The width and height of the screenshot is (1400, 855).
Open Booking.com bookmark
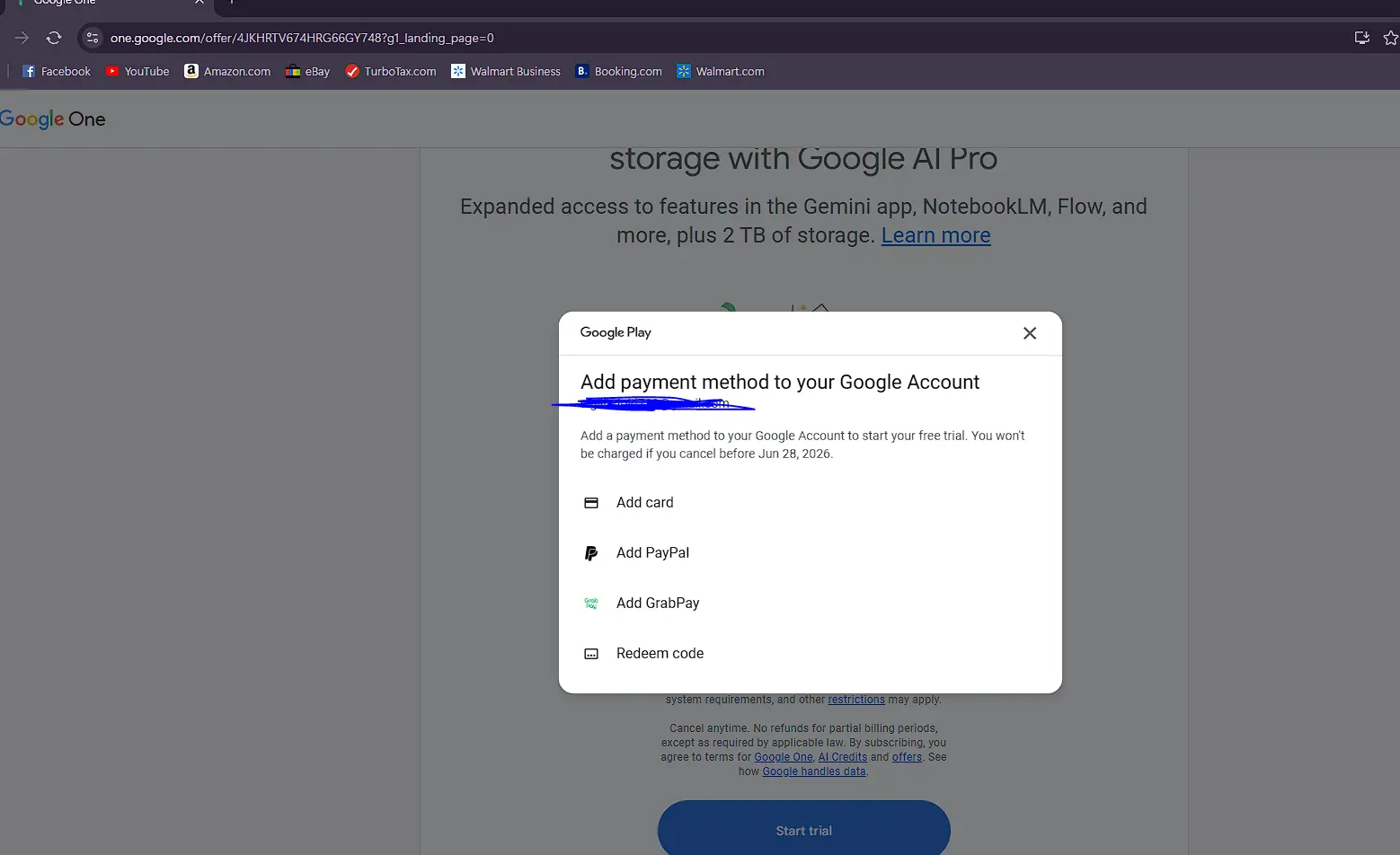point(619,72)
